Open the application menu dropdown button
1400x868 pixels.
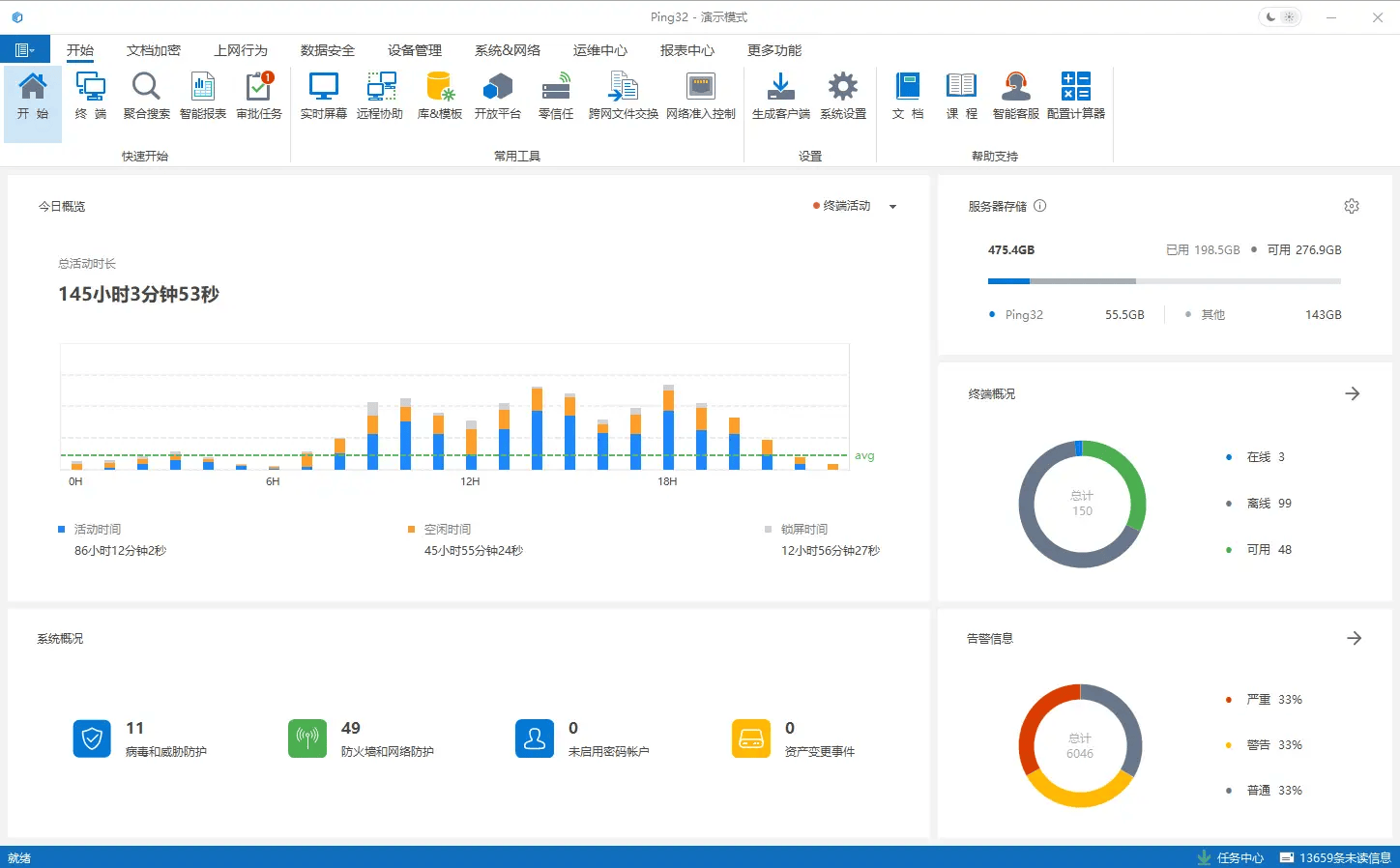[x=24, y=50]
